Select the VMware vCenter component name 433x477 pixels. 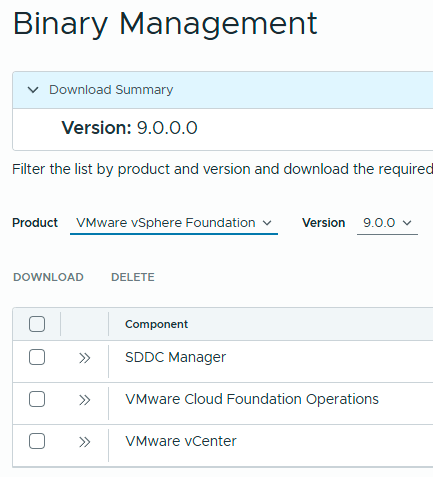click(x=181, y=441)
